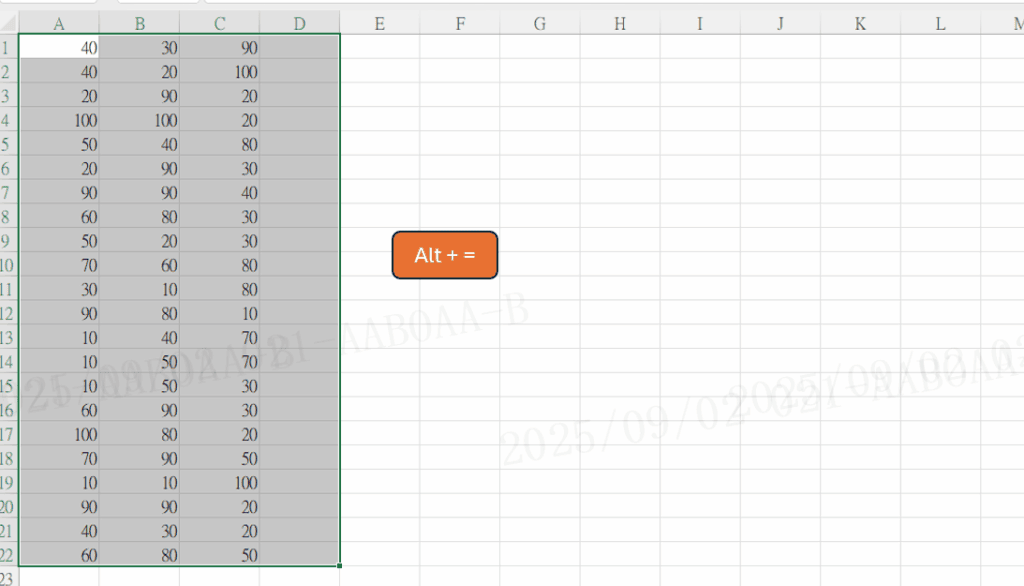Select row 1 header
The width and height of the screenshot is (1024, 586).
8,47
